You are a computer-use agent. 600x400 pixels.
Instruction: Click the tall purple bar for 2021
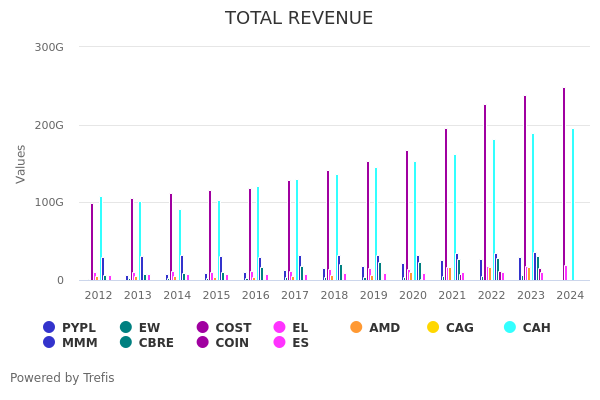(446, 200)
